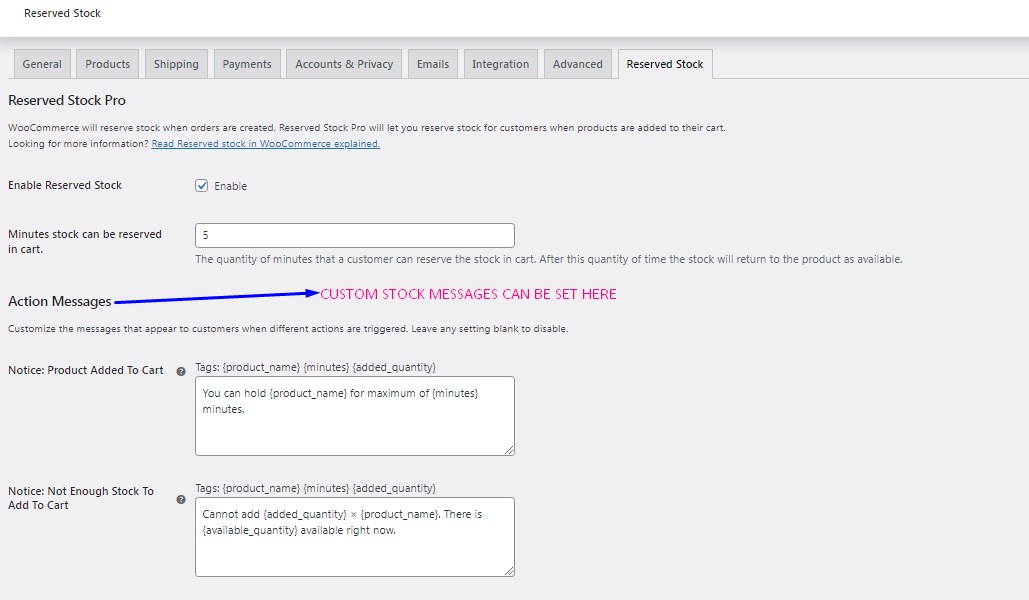Click the help icon for Not Enough Stock notice

point(181,498)
